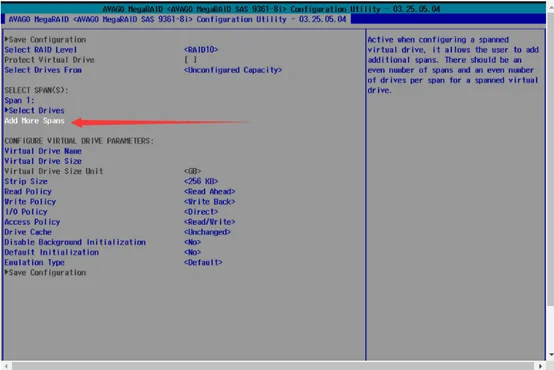The width and height of the screenshot is (554, 370).
Task: Open the RAID10 level dropdown
Action: click(x=201, y=50)
